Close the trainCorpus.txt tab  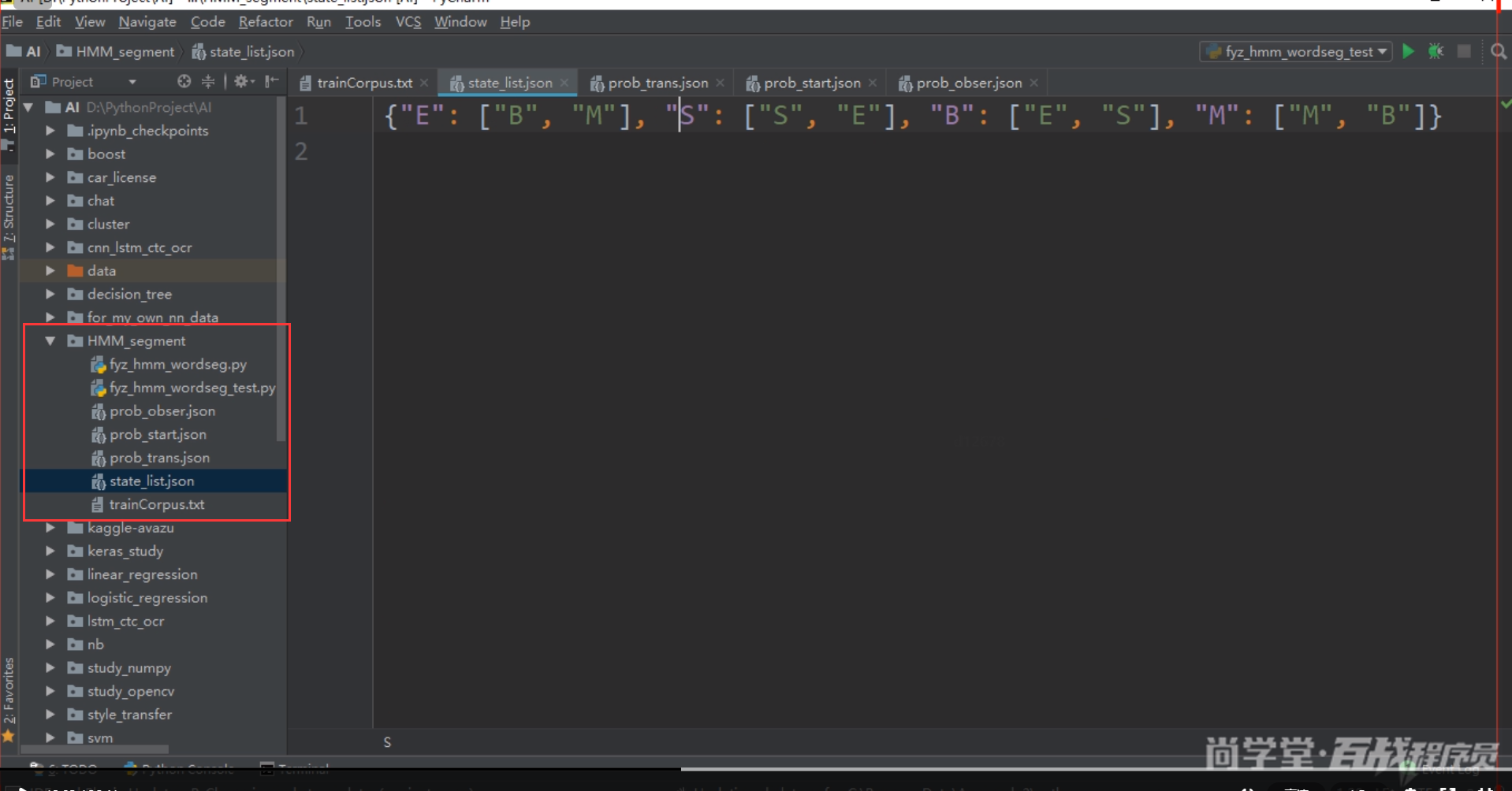point(424,83)
